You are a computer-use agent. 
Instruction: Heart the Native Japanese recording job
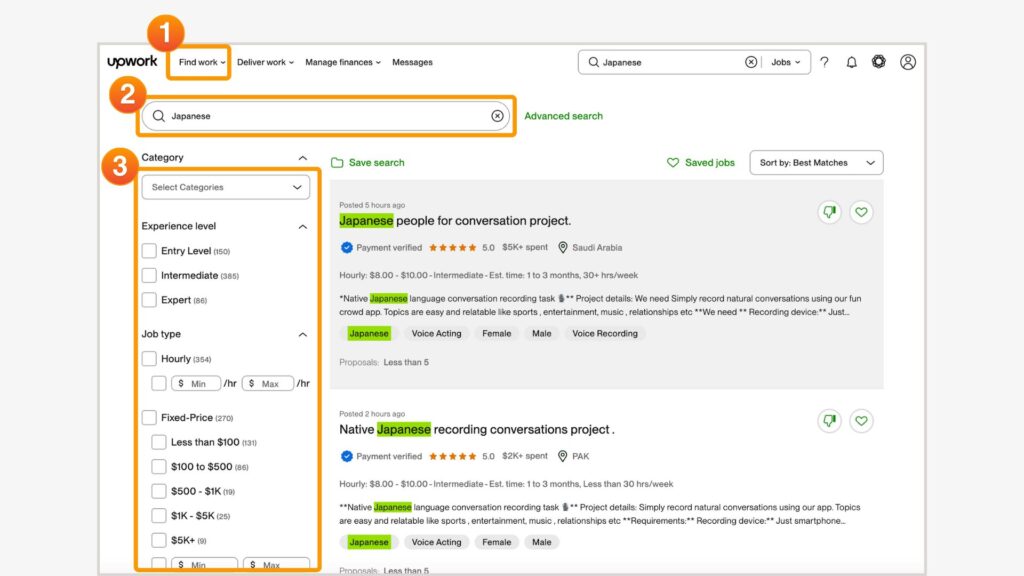(x=861, y=421)
